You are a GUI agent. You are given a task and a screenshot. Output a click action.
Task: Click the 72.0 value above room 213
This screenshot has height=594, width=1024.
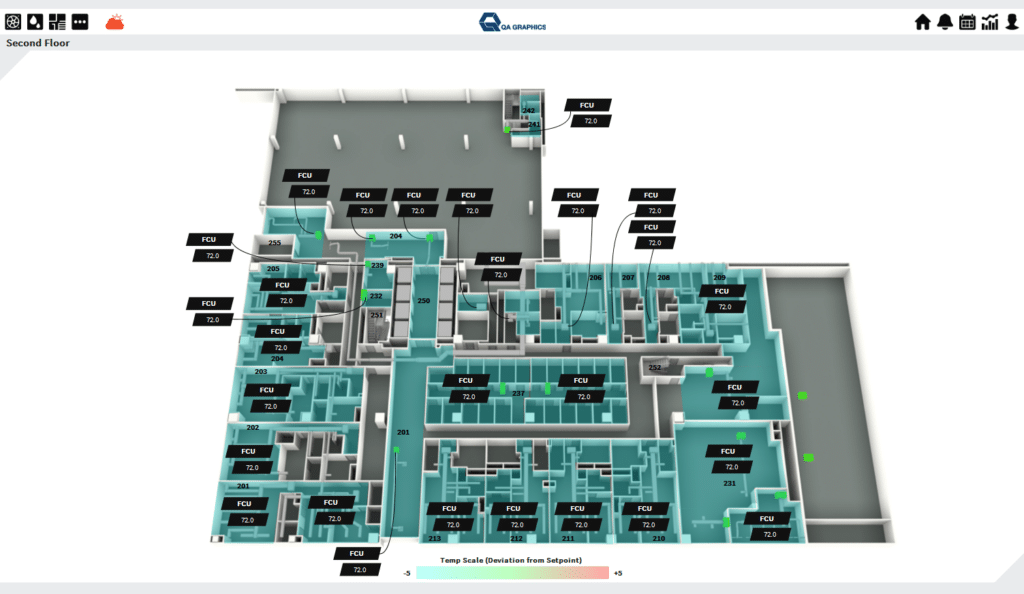pyautogui.click(x=453, y=525)
